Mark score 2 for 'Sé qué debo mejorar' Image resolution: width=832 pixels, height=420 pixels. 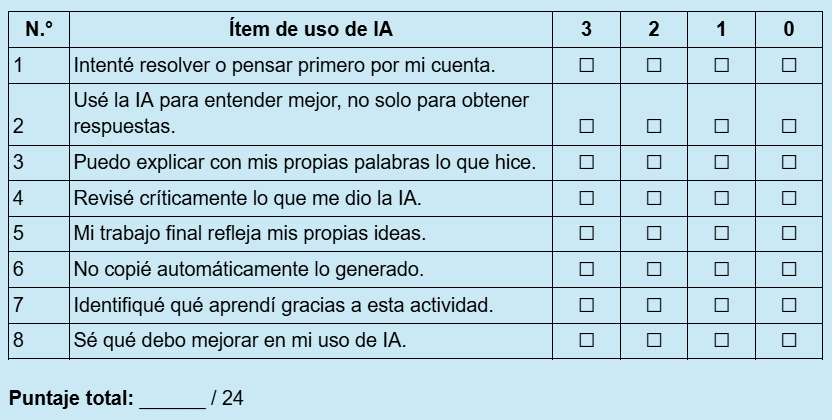click(654, 340)
